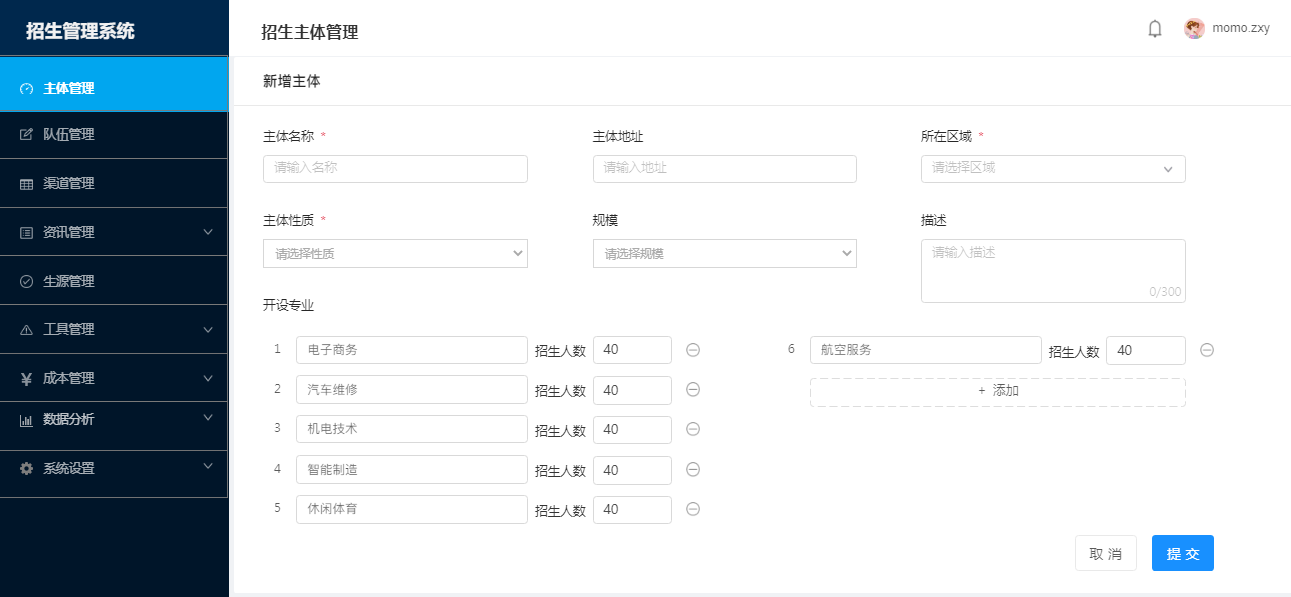Click 招生人数 field for 机电技术

point(632,430)
